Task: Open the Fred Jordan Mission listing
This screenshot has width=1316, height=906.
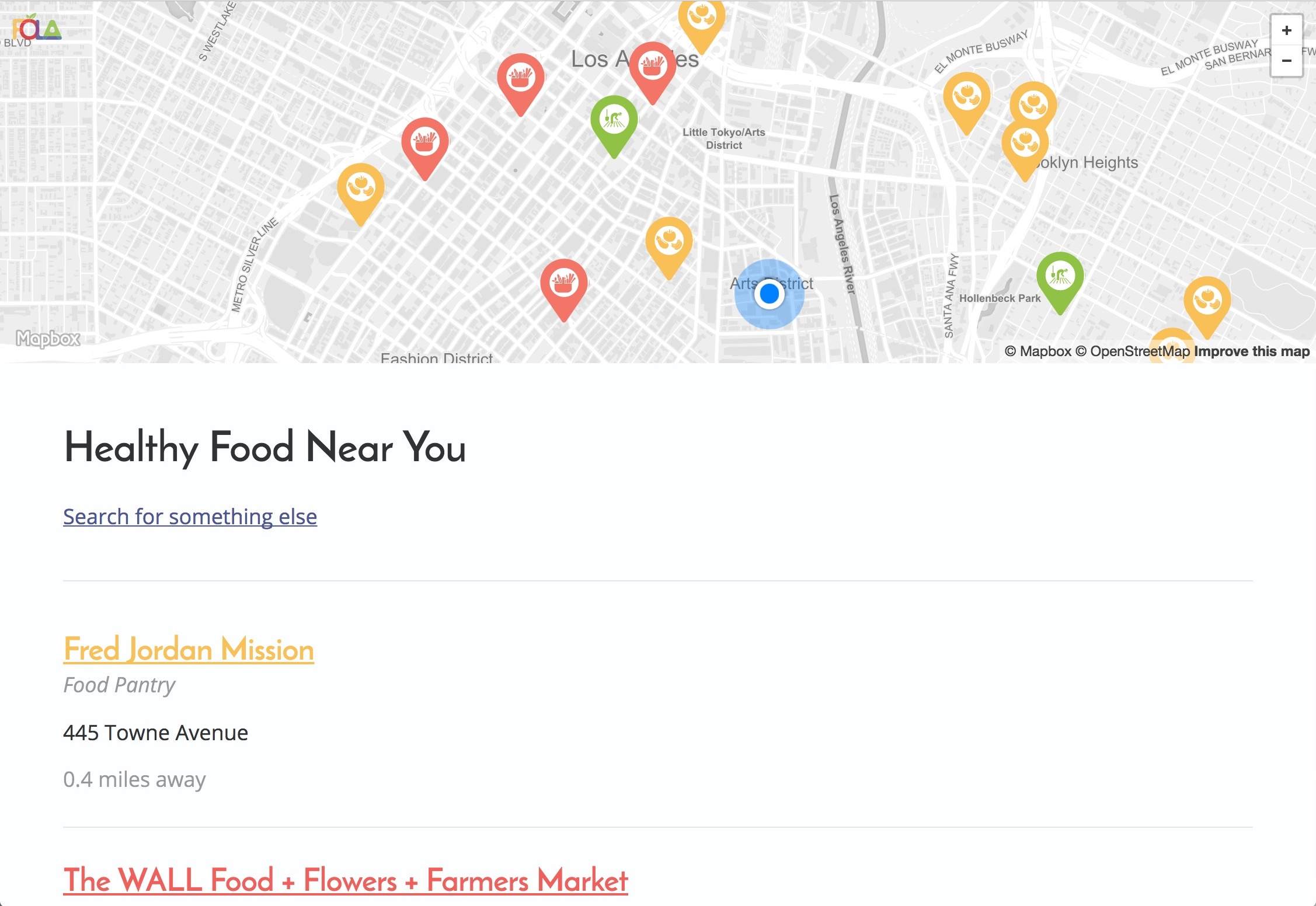Action: pyautogui.click(x=189, y=649)
